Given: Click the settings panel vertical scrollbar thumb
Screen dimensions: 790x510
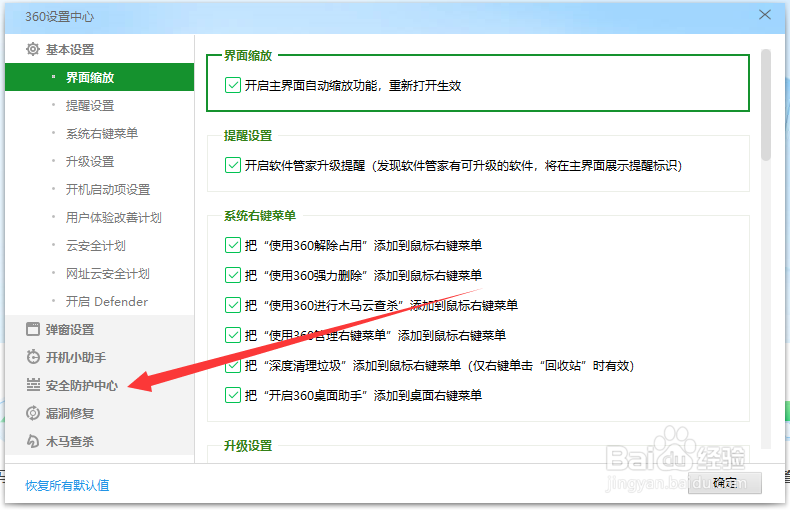Looking at the screenshot, I should (766, 105).
